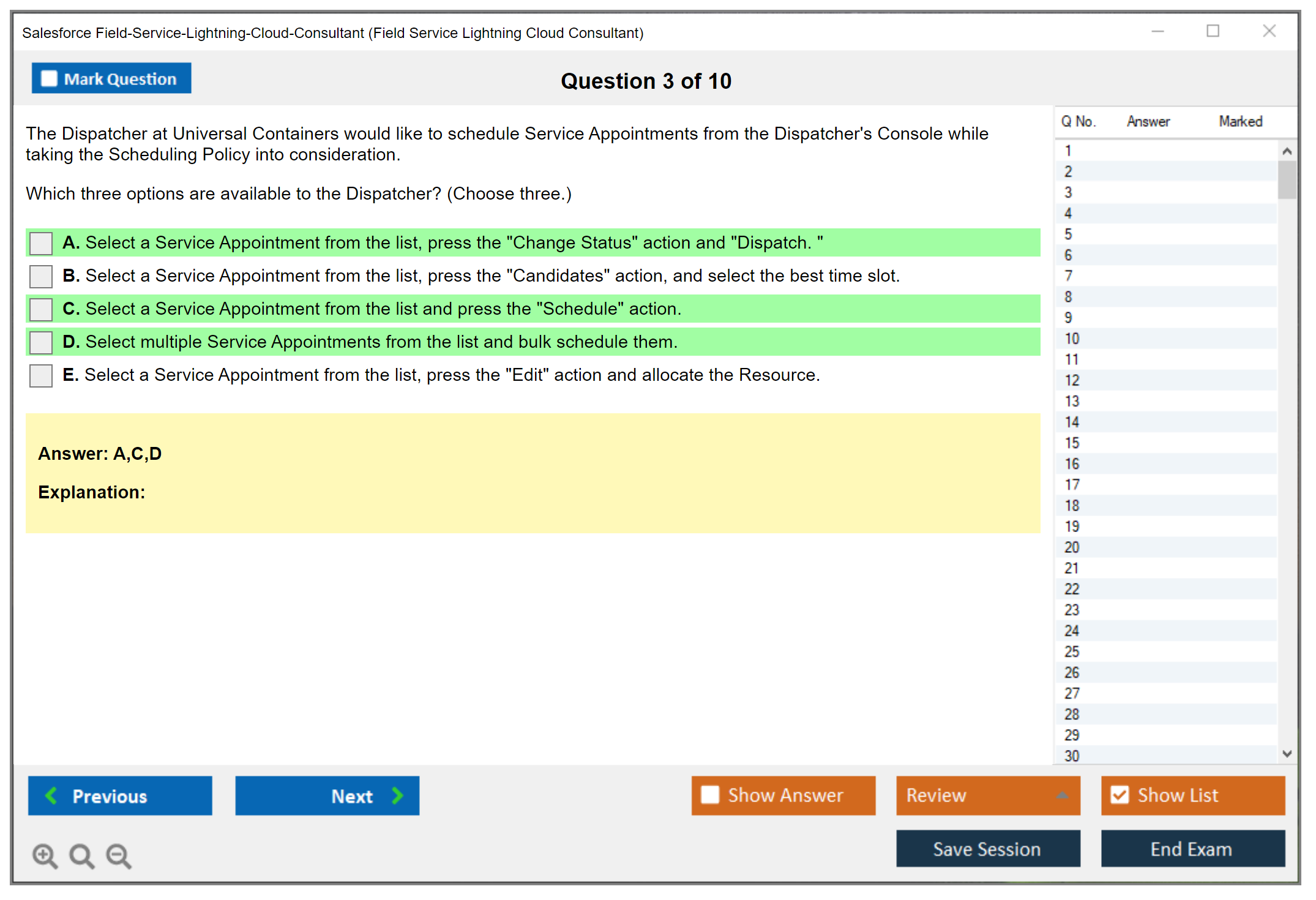1316x900 pixels.
Task: Select question 10 in the list
Action: (1072, 339)
